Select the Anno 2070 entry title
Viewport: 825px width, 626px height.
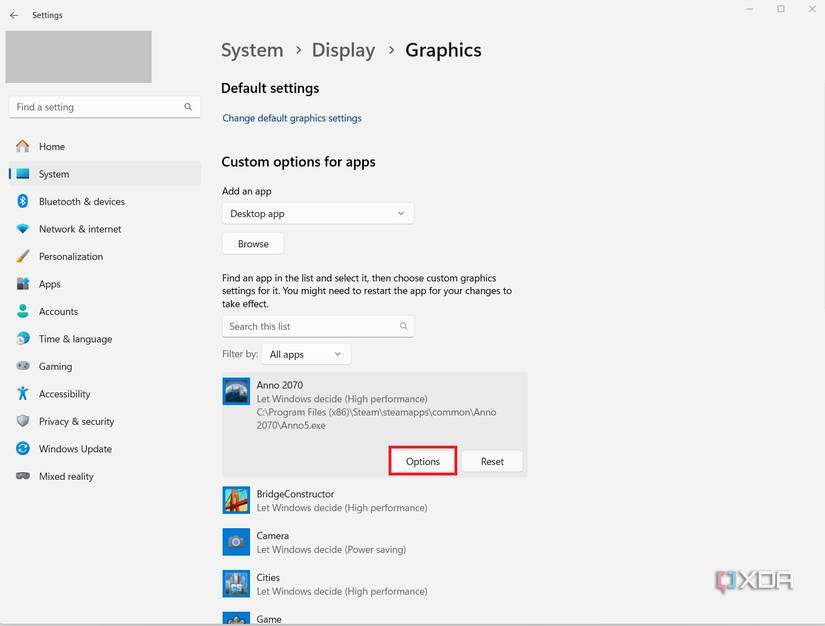pyautogui.click(x=279, y=385)
